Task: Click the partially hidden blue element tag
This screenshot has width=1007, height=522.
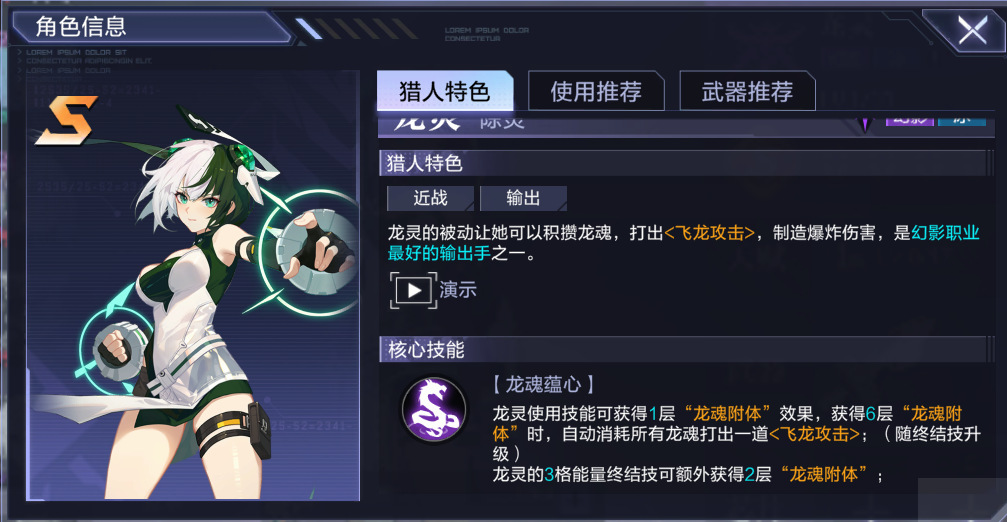Action: coord(962,121)
